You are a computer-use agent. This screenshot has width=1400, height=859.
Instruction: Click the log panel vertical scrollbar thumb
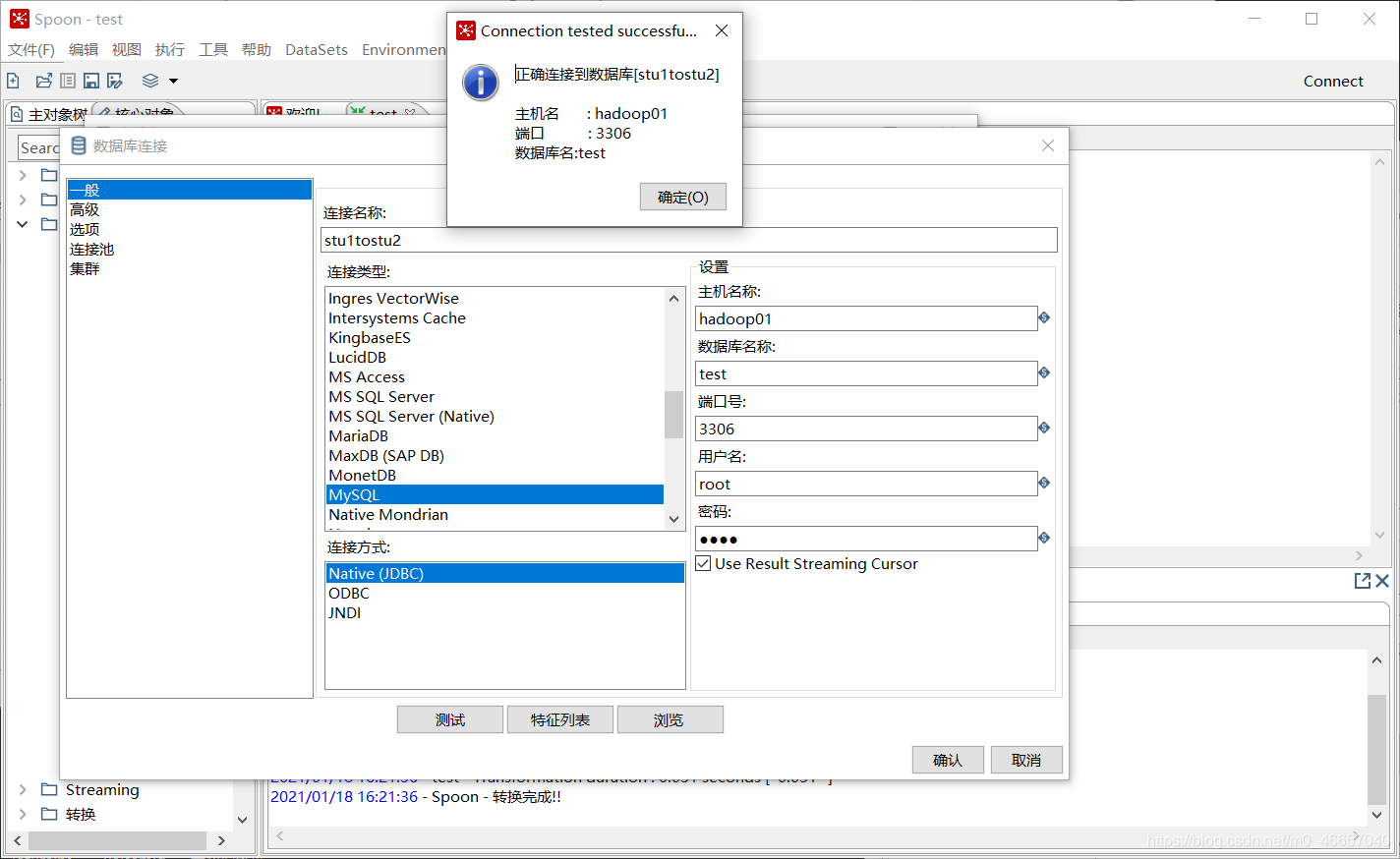tap(1376, 750)
